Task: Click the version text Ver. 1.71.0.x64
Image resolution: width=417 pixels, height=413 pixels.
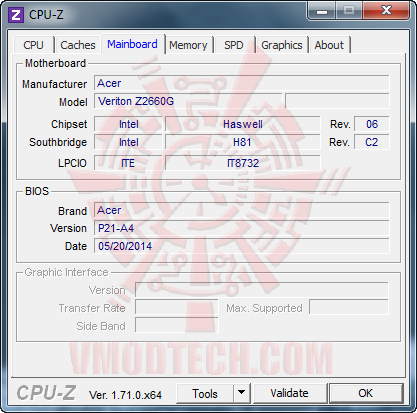Action: coord(125,395)
